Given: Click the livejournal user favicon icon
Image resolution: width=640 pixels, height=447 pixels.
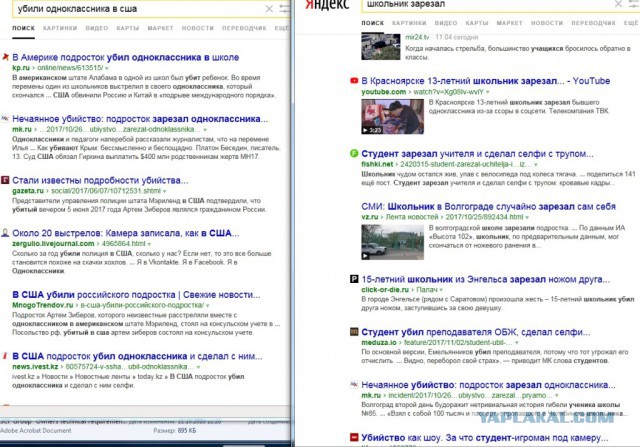Looking at the screenshot, I should point(5,233).
